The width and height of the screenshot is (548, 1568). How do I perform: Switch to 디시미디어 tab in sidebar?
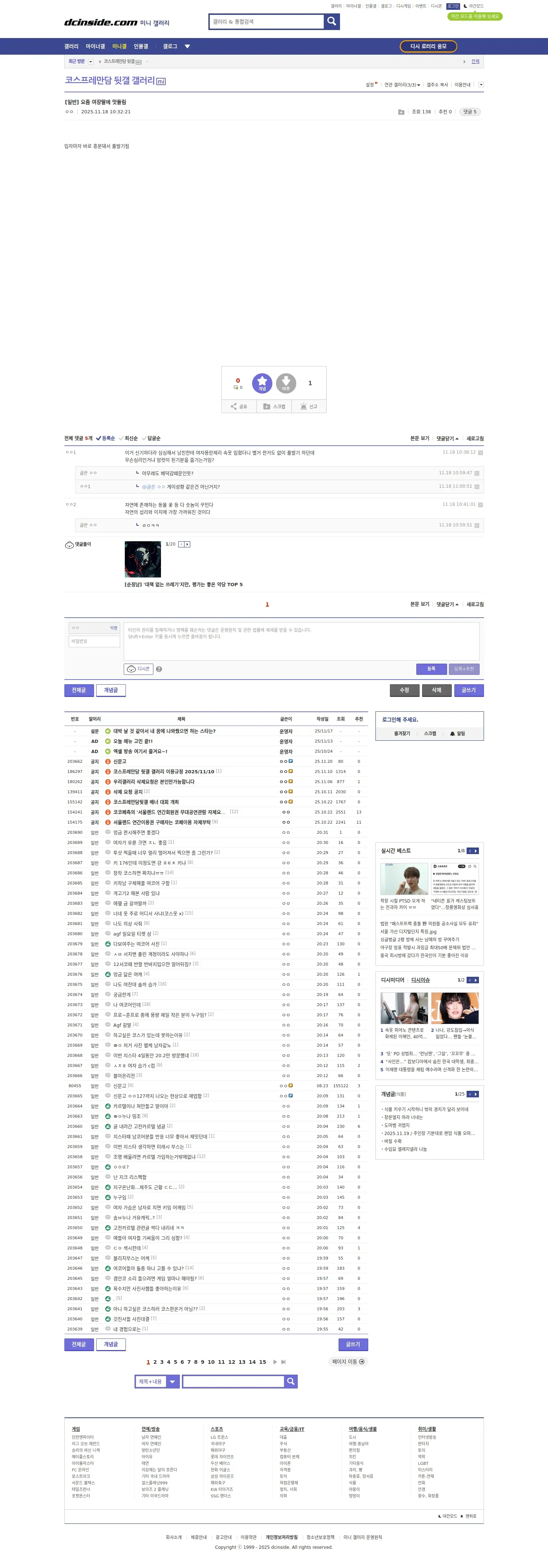pos(392,980)
